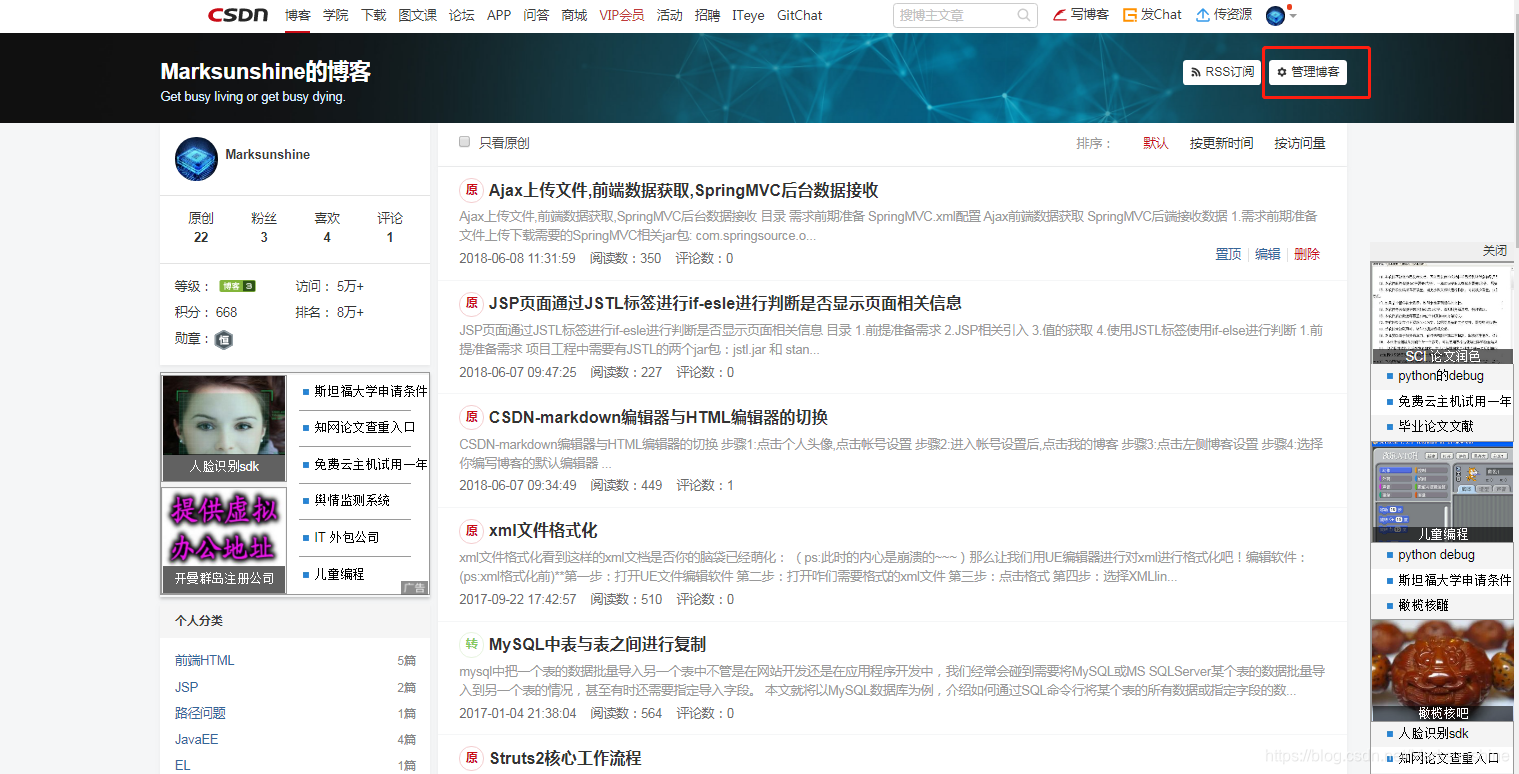The width and height of the screenshot is (1519, 774).
Task: Click 置顶 on the Ajax article
Action: [x=1228, y=254]
